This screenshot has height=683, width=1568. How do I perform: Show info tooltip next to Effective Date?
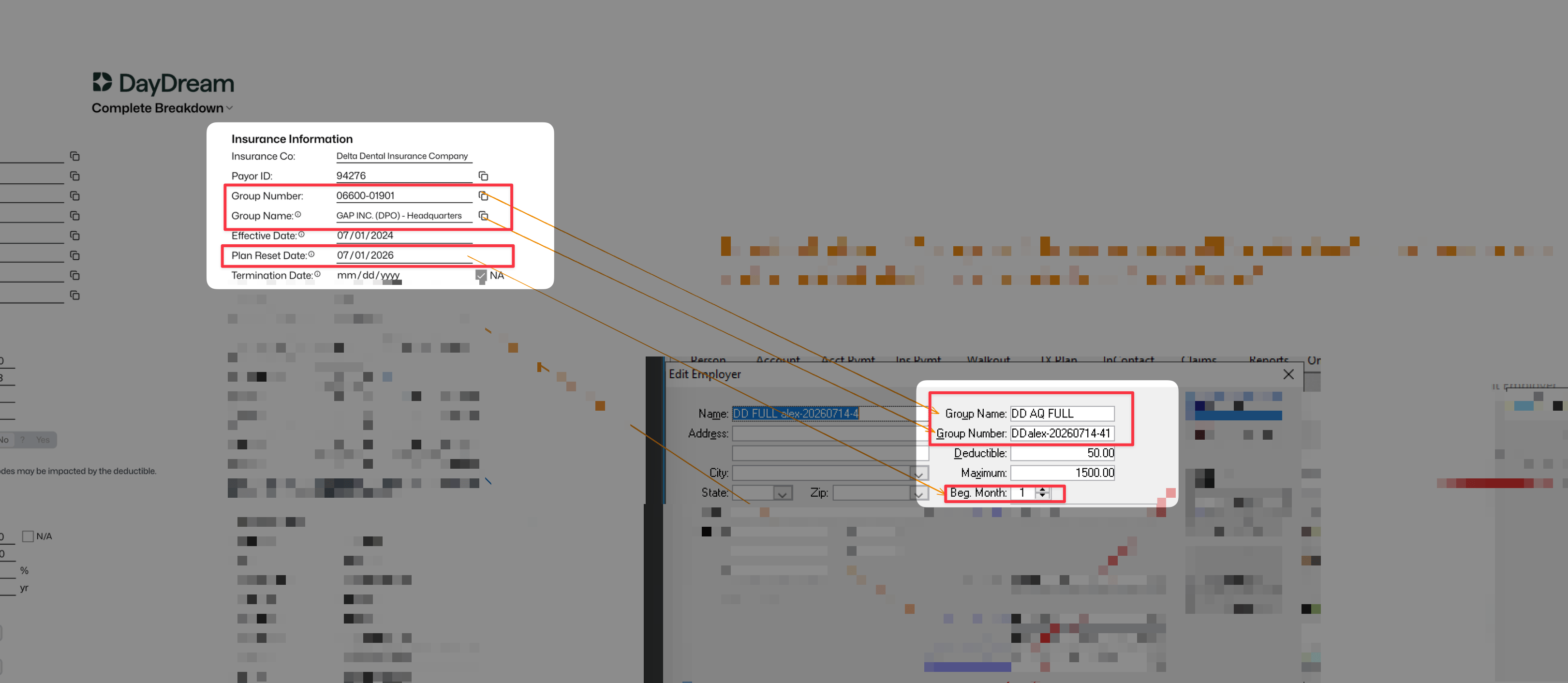coord(301,235)
